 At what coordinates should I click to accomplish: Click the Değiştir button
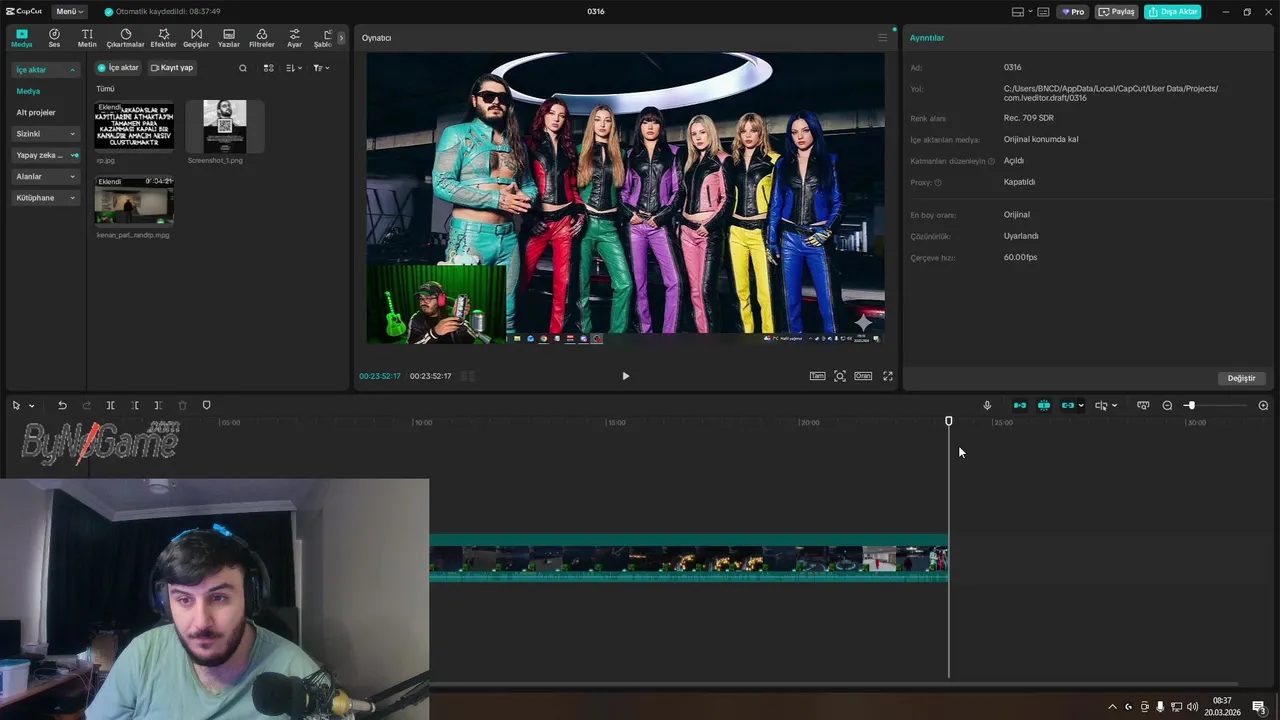[1241, 378]
